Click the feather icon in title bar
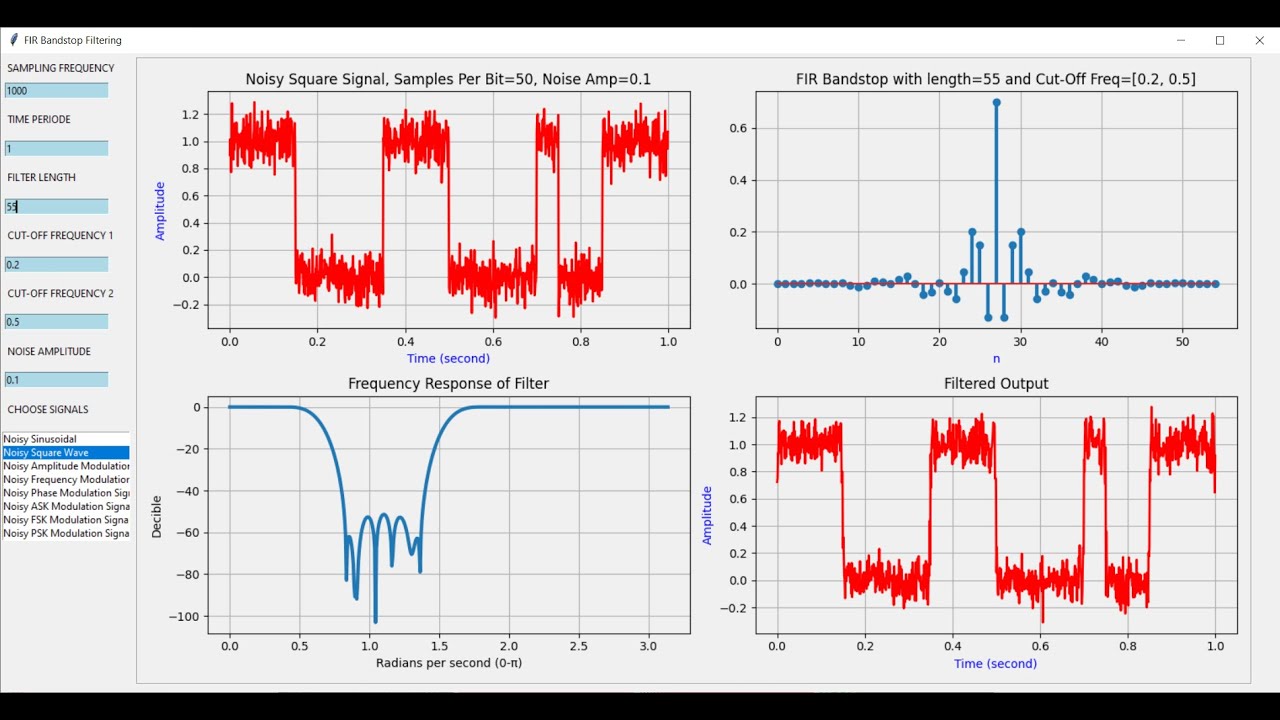 (x=13, y=40)
